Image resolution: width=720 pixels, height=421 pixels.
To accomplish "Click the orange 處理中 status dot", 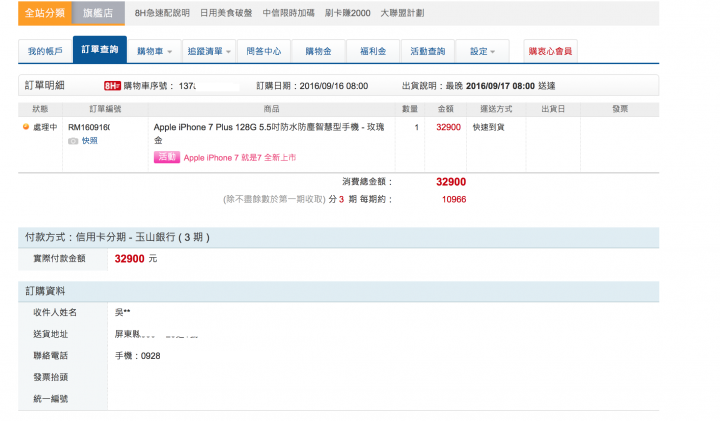I will click(26, 127).
